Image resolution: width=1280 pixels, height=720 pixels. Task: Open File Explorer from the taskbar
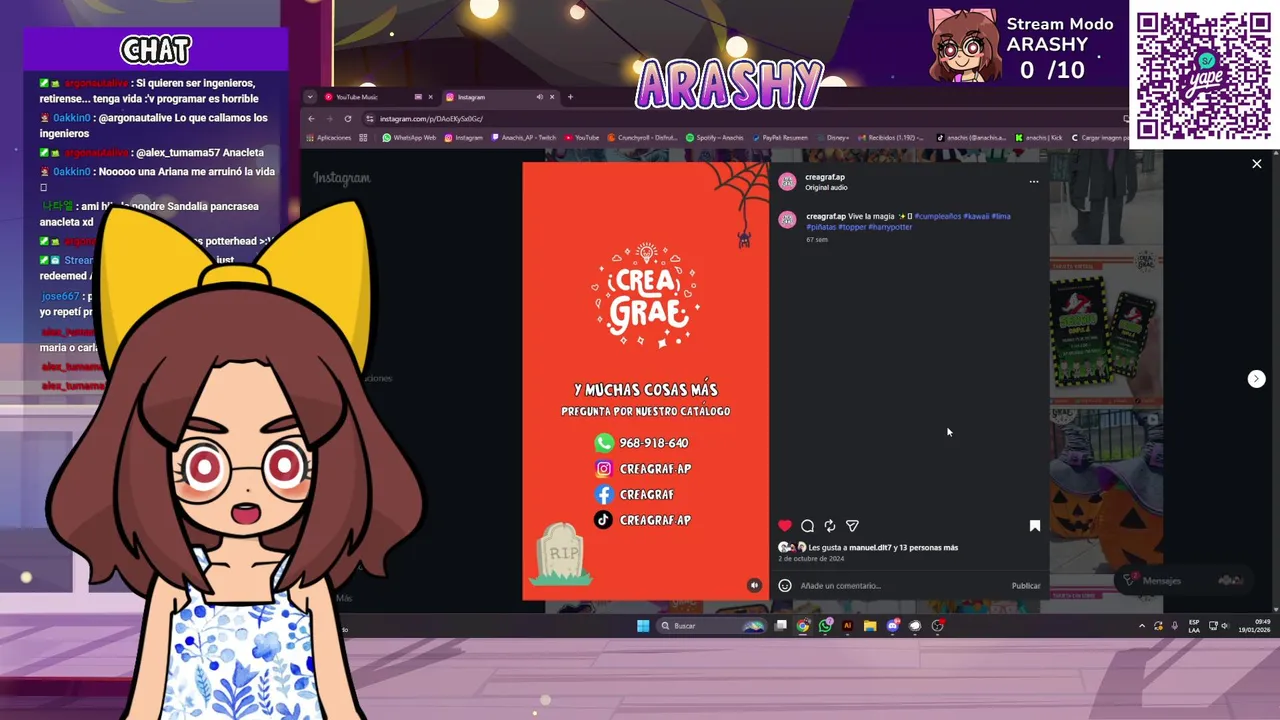click(870, 626)
